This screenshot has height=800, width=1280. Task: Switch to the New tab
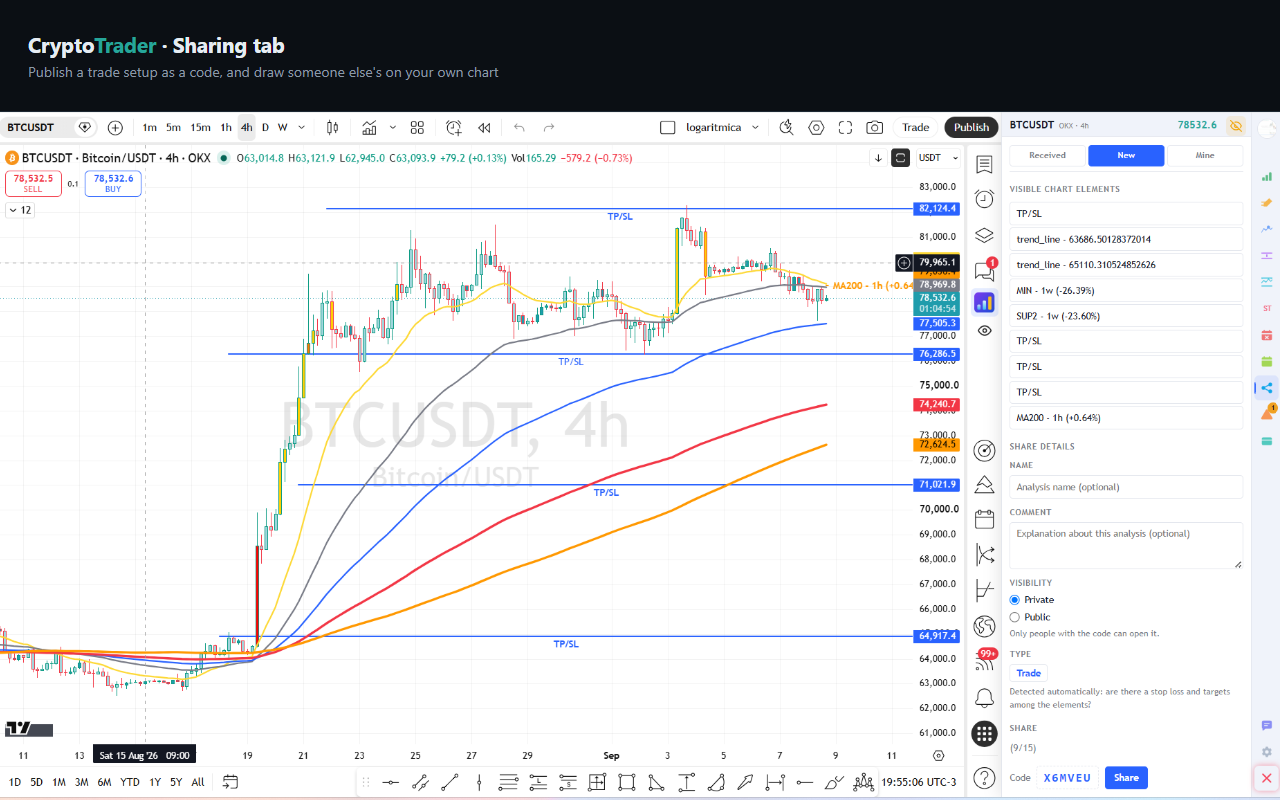coord(1126,155)
